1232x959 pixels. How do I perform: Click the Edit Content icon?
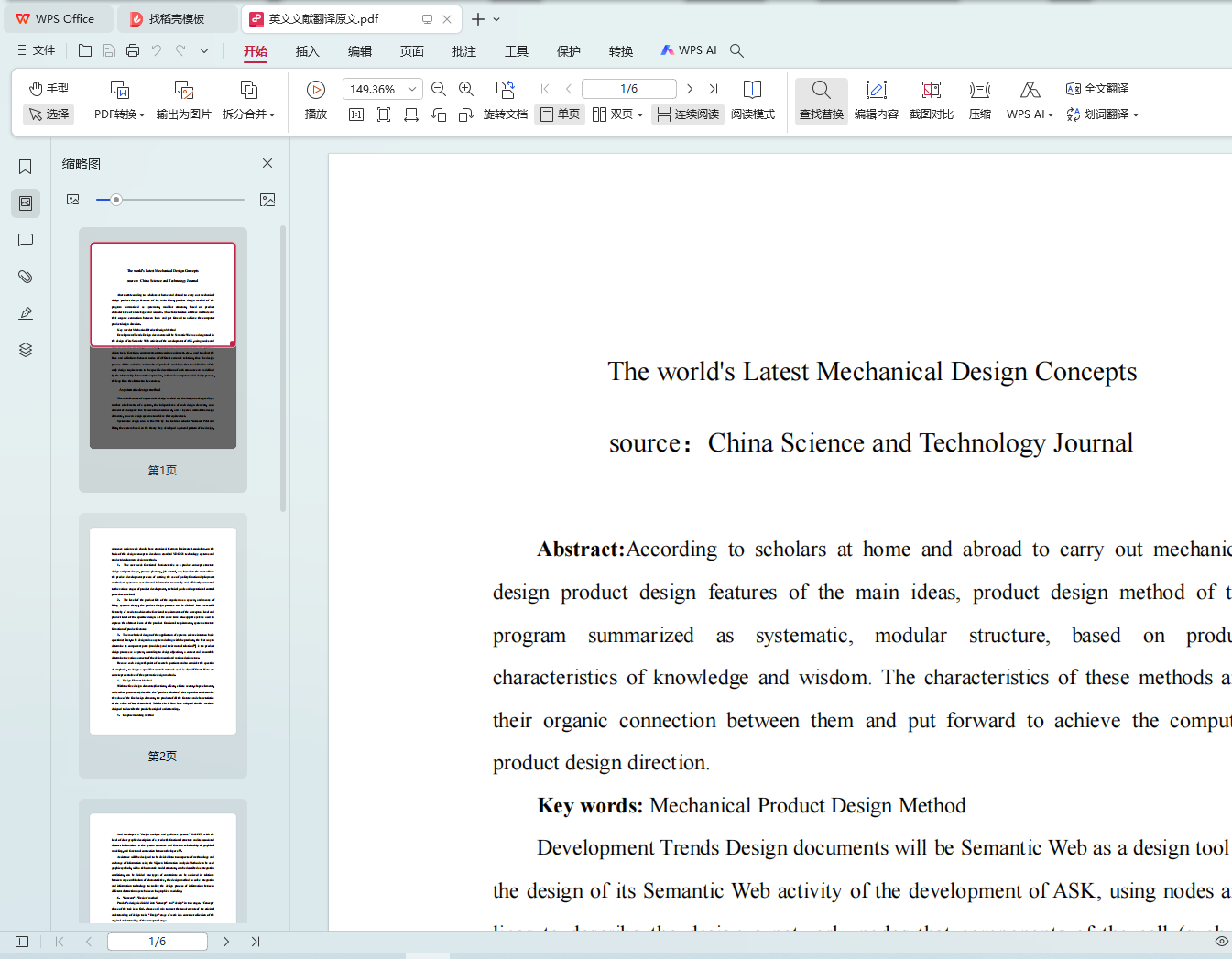click(876, 90)
